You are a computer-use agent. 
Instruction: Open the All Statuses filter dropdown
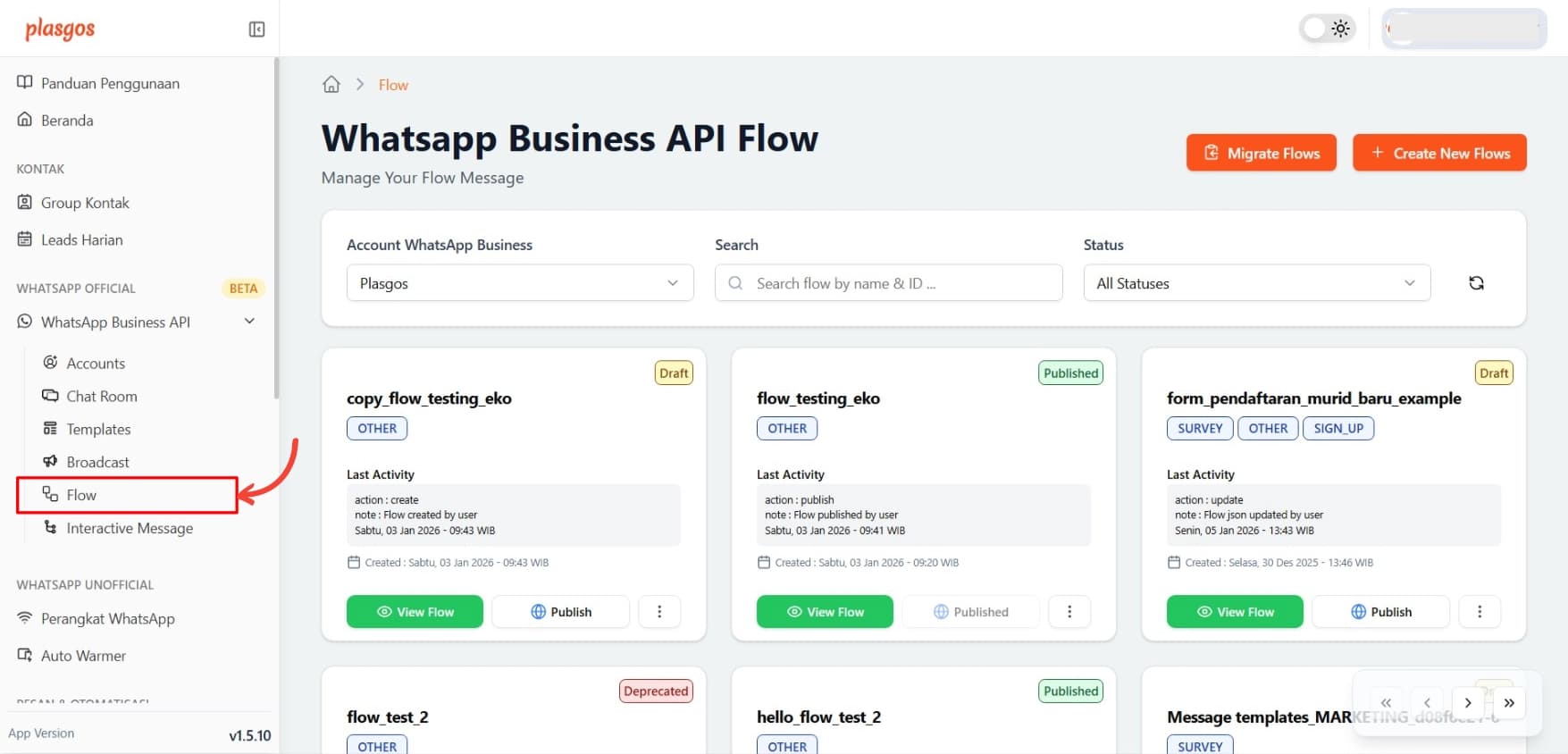[1256, 283]
